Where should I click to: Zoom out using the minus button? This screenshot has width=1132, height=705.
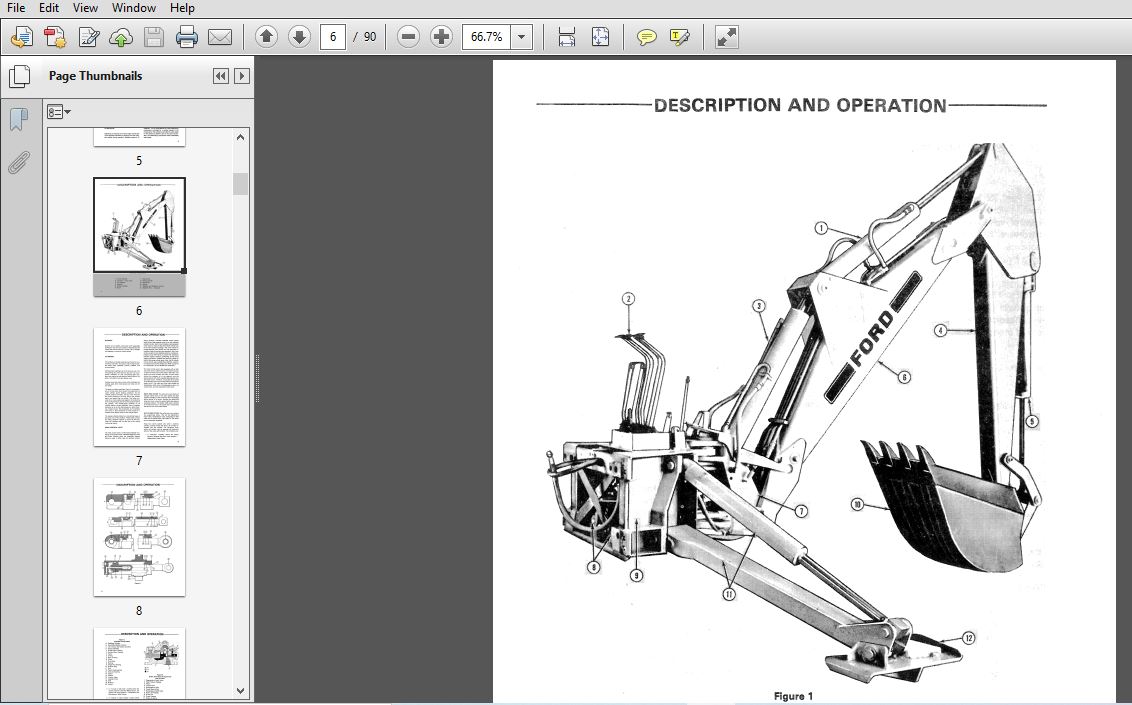(x=408, y=37)
